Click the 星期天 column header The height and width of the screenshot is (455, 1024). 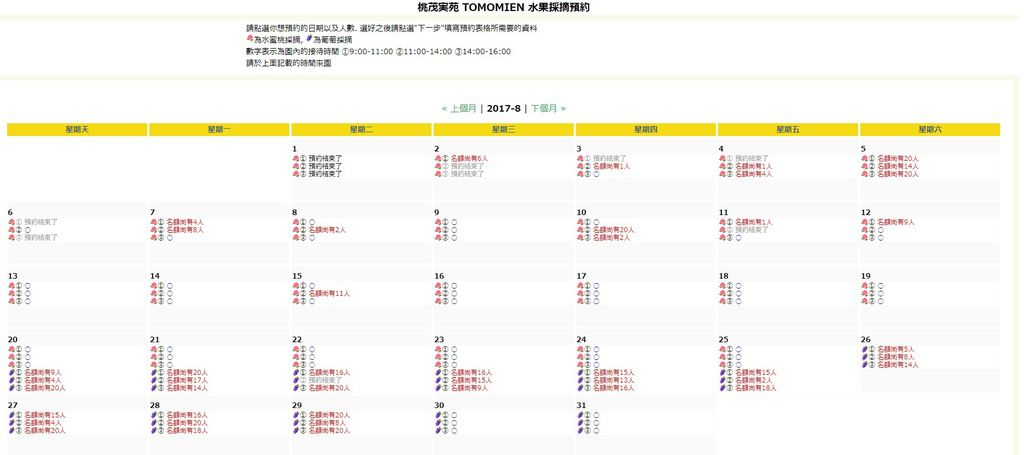coord(77,130)
